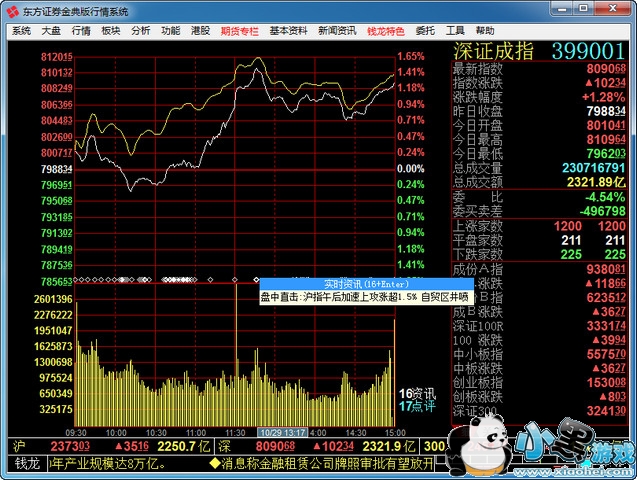Select the 深证100R value 333174

pos(606,326)
